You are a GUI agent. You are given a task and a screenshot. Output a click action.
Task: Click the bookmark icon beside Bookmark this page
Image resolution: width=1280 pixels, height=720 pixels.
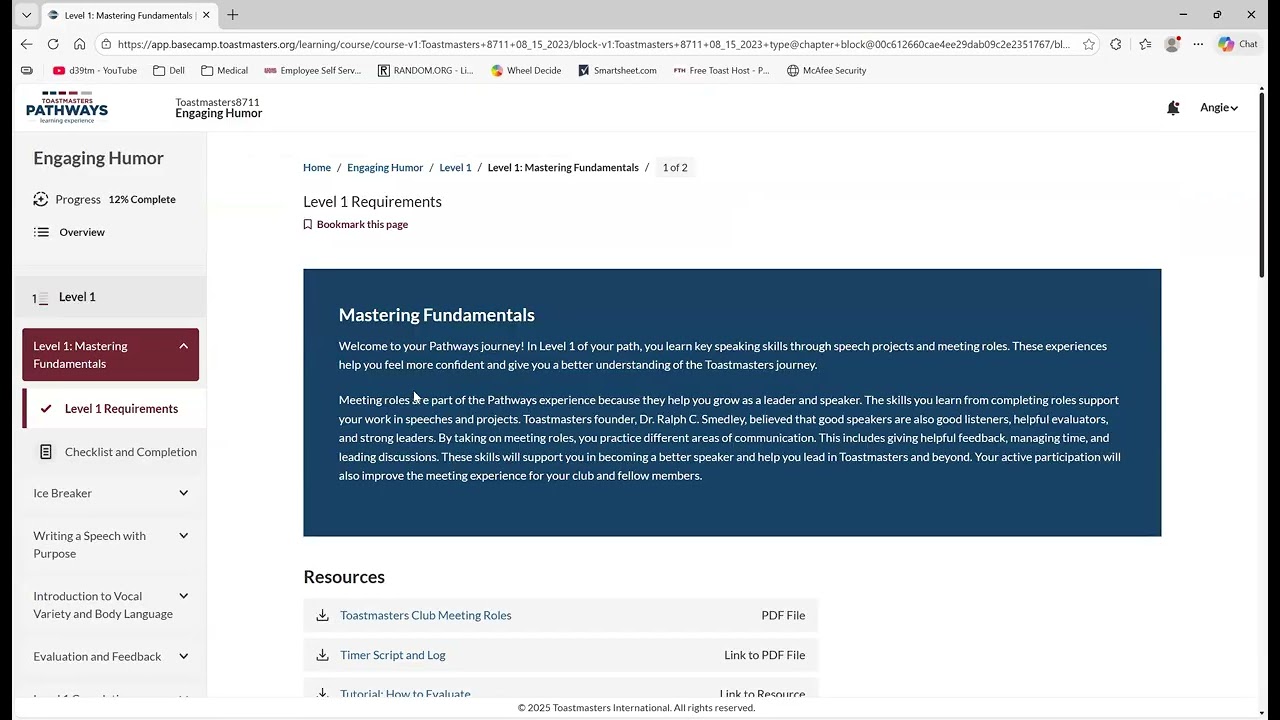pyautogui.click(x=308, y=225)
